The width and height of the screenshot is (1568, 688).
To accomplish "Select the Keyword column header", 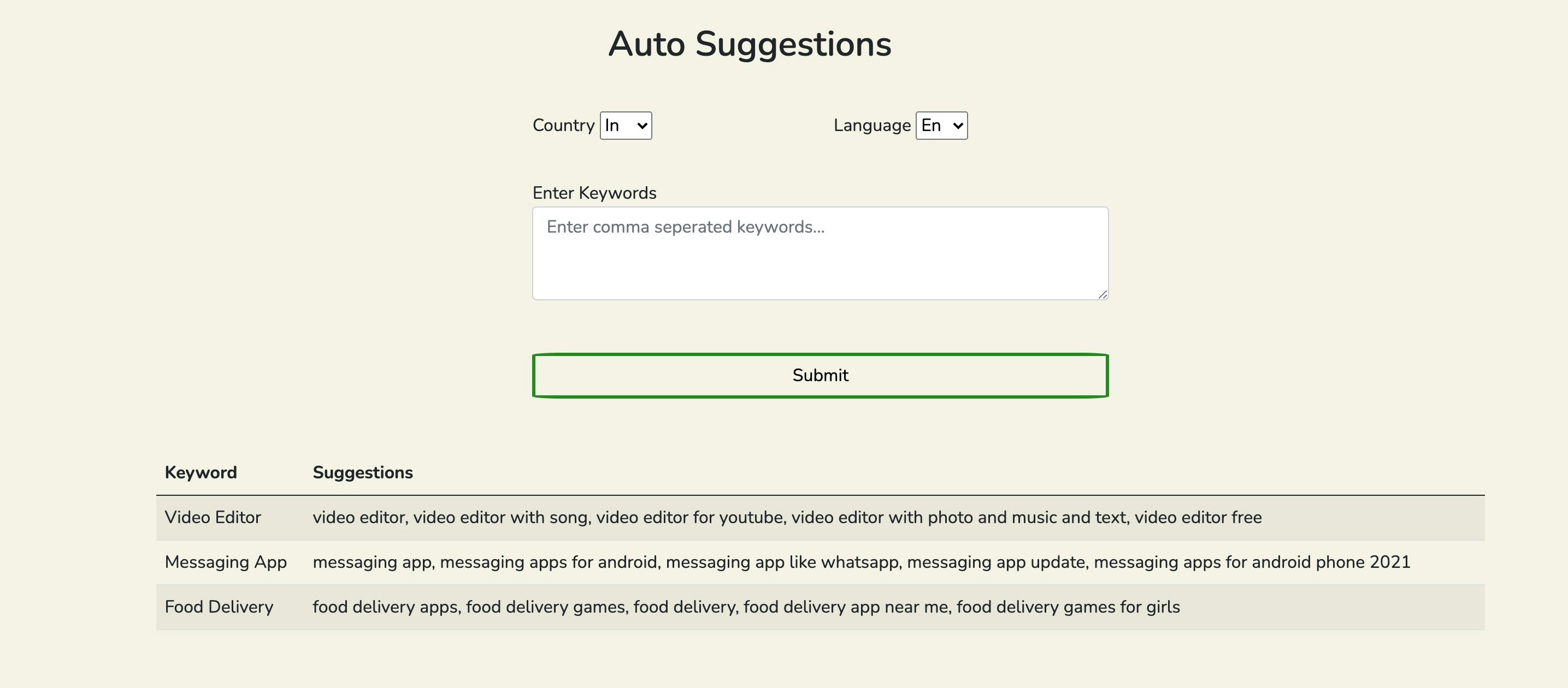I will pyautogui.click(x=201, y=472).
